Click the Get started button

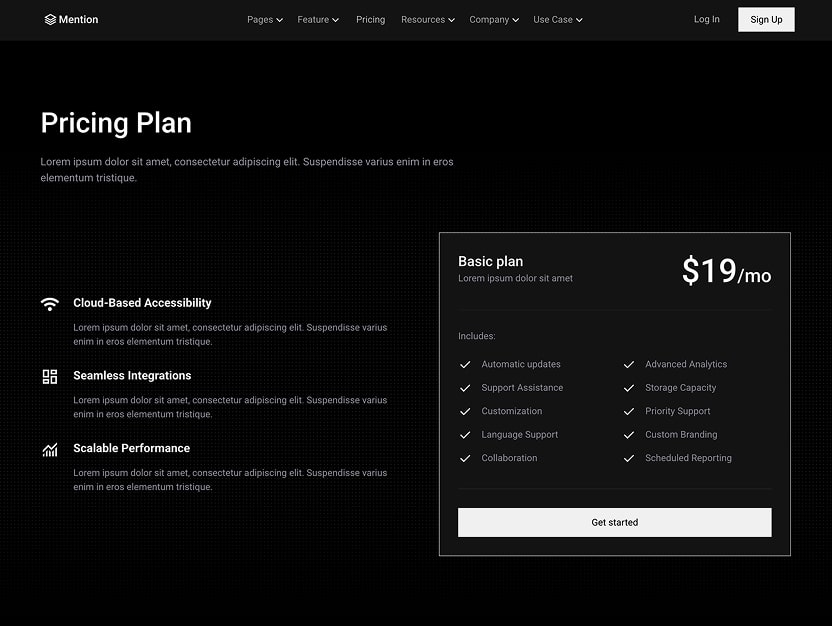614,522
